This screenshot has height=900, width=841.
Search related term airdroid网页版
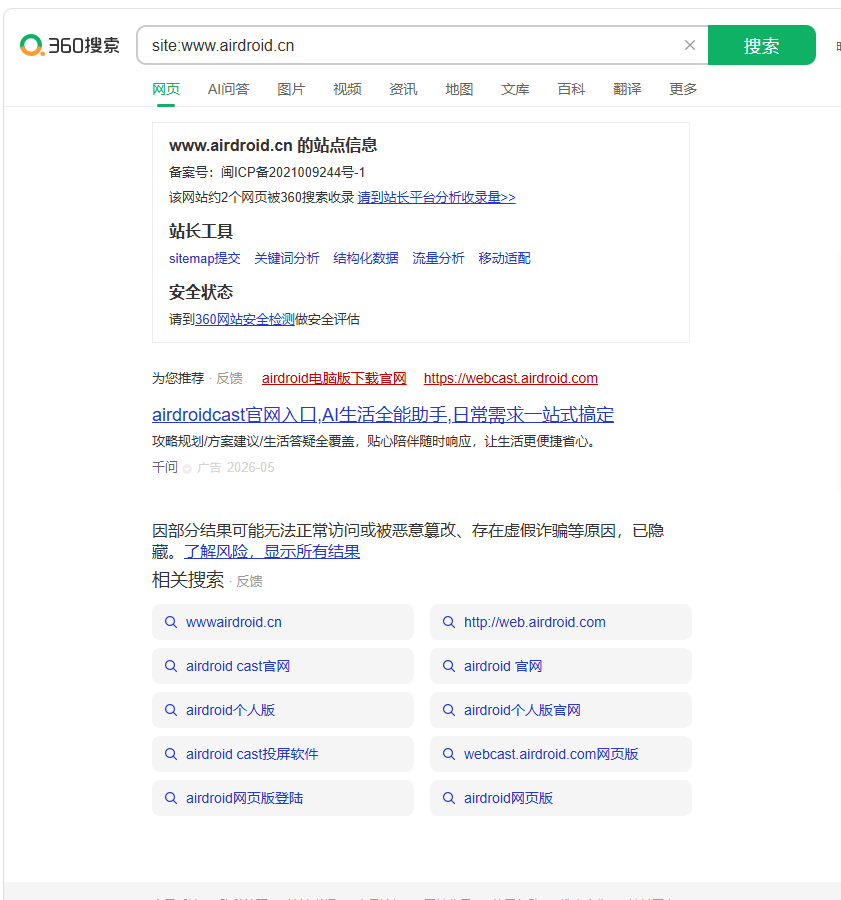[x=560, y=798]
